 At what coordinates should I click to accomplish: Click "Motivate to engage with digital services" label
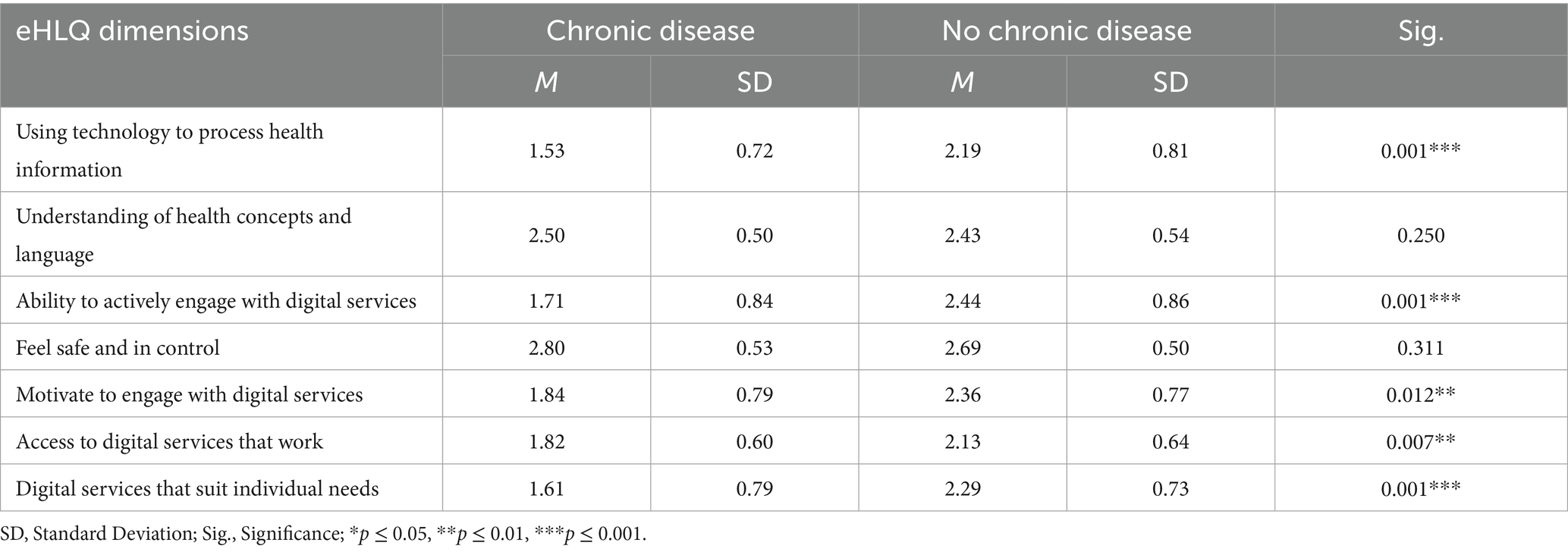pos(189,395)
